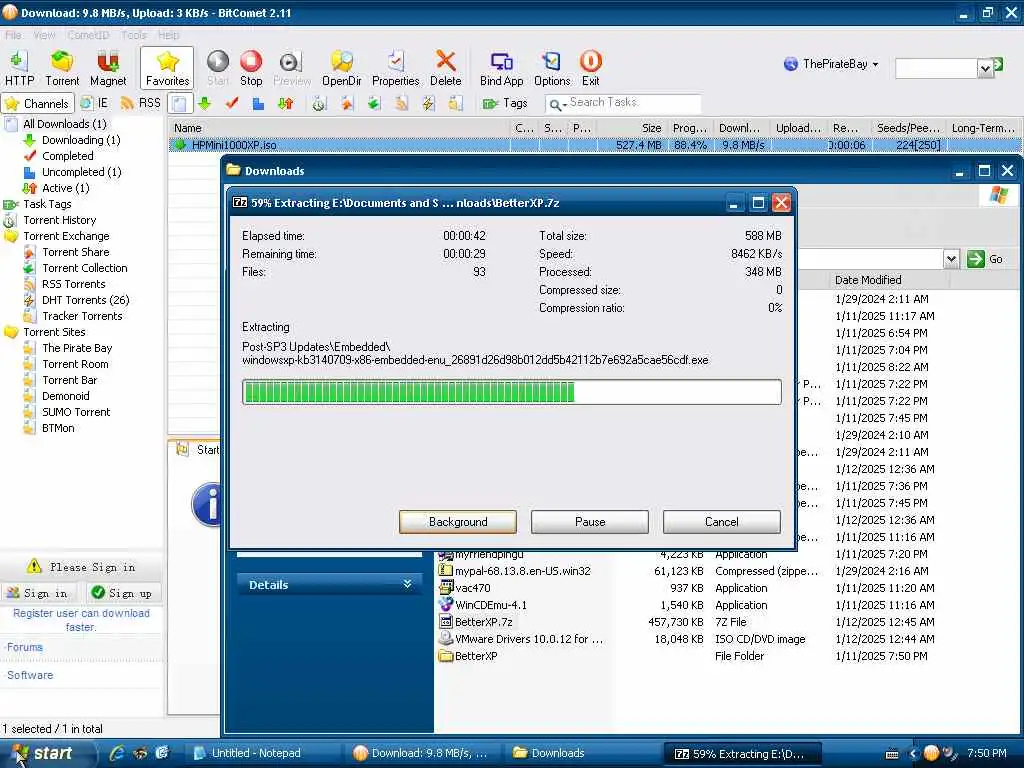1024x768 pixels.
Task: Delete the selected task via toolbar
Action: (445, 68)
